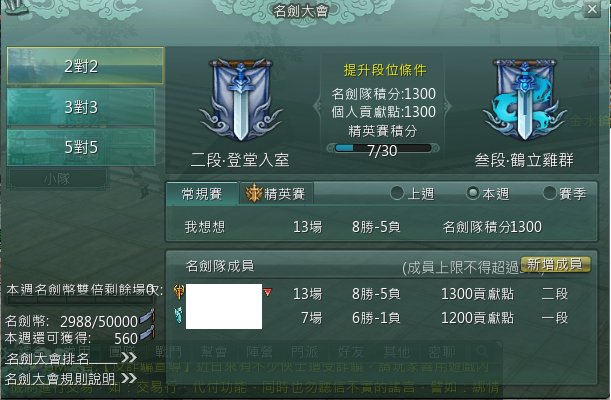Choose the 5對5 match mode
Screen dimensions: 611x400
pos(81,148)
